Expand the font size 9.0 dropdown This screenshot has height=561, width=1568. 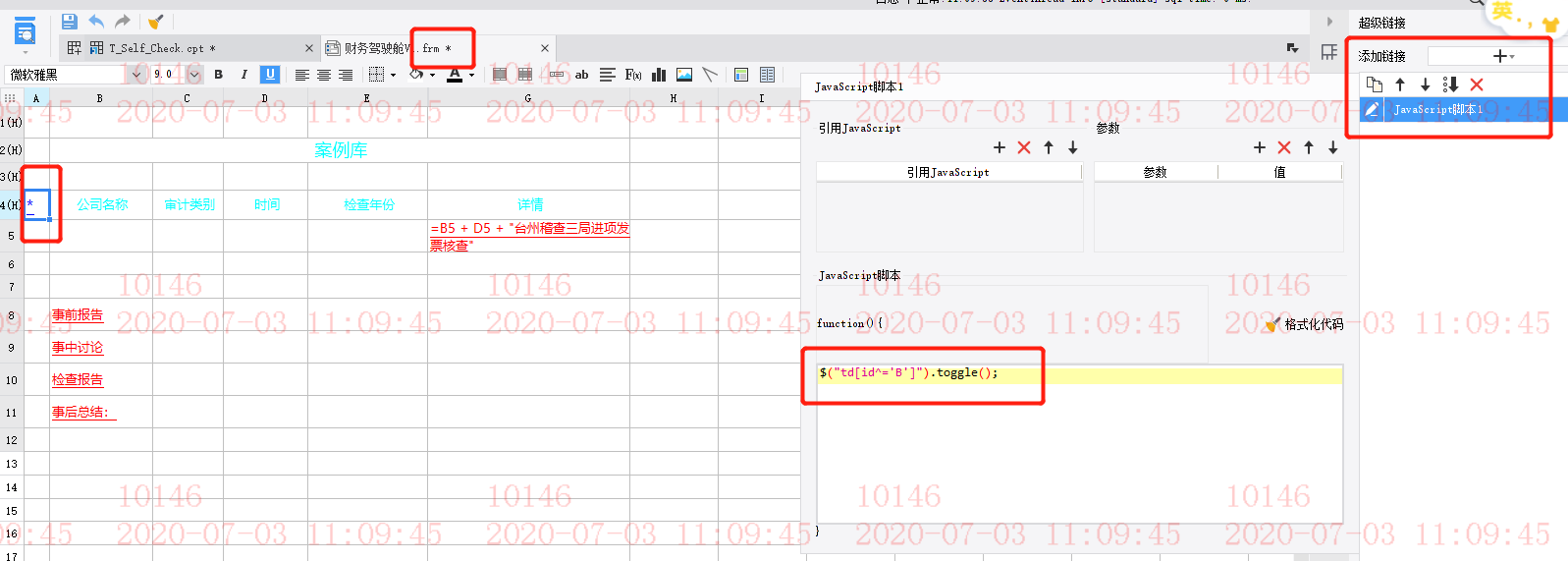coord(194,75)
